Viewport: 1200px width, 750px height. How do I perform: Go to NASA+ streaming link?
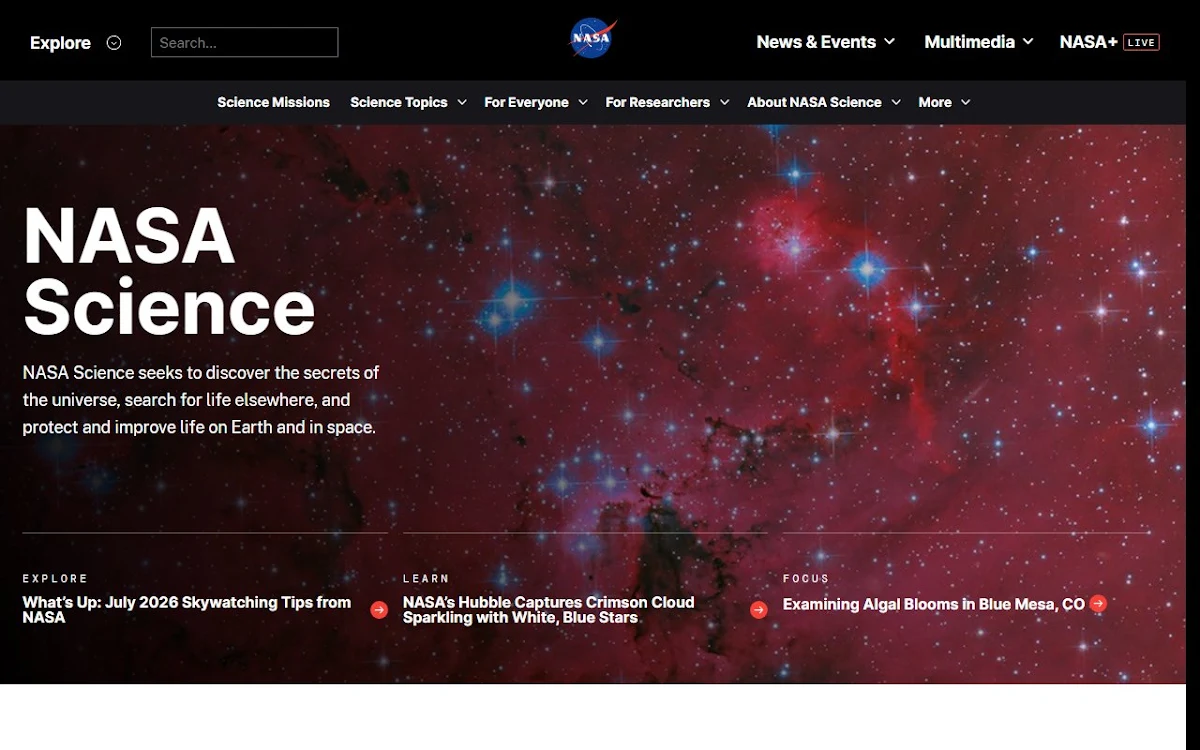(x=1088, y=42)
